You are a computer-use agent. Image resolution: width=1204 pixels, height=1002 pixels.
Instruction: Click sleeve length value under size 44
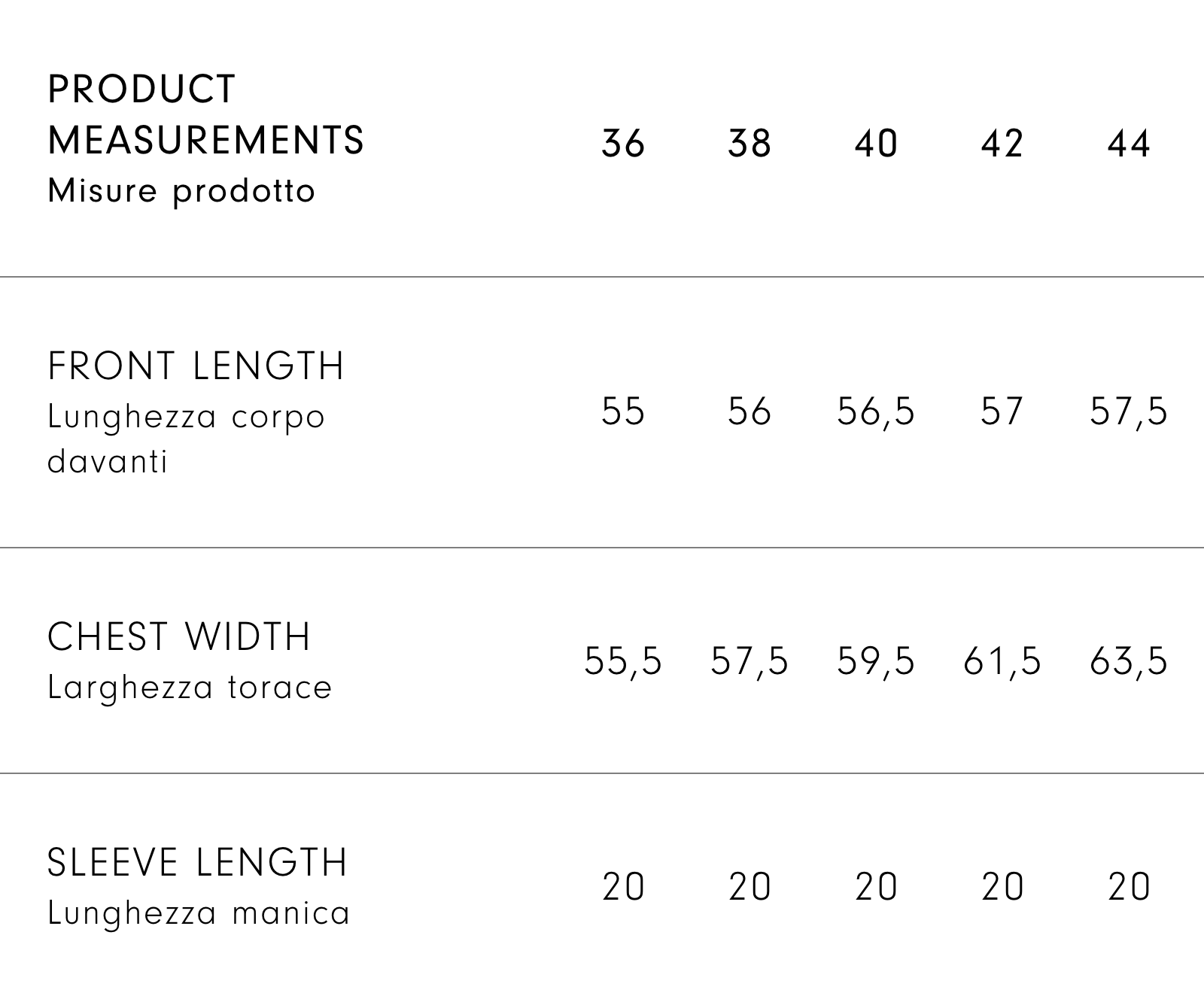coord(1129,886)
